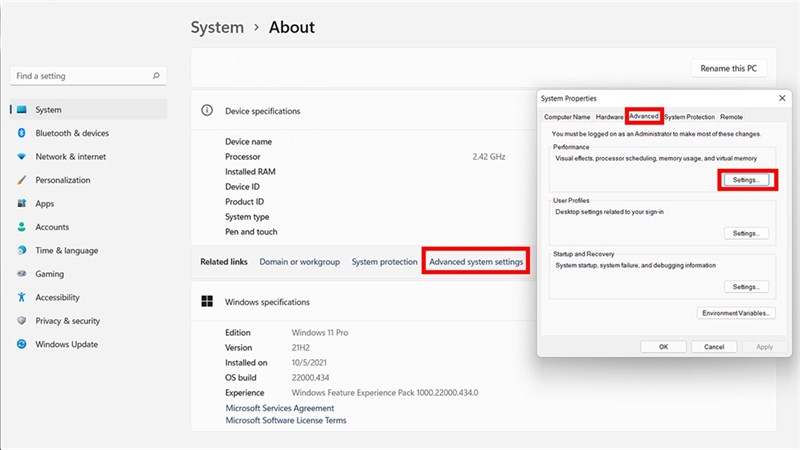Image resolution: width=800 pixels, height=450 pixels.
Task: Switch to the Computer Name tab
Action: click(x=566, y=117)
